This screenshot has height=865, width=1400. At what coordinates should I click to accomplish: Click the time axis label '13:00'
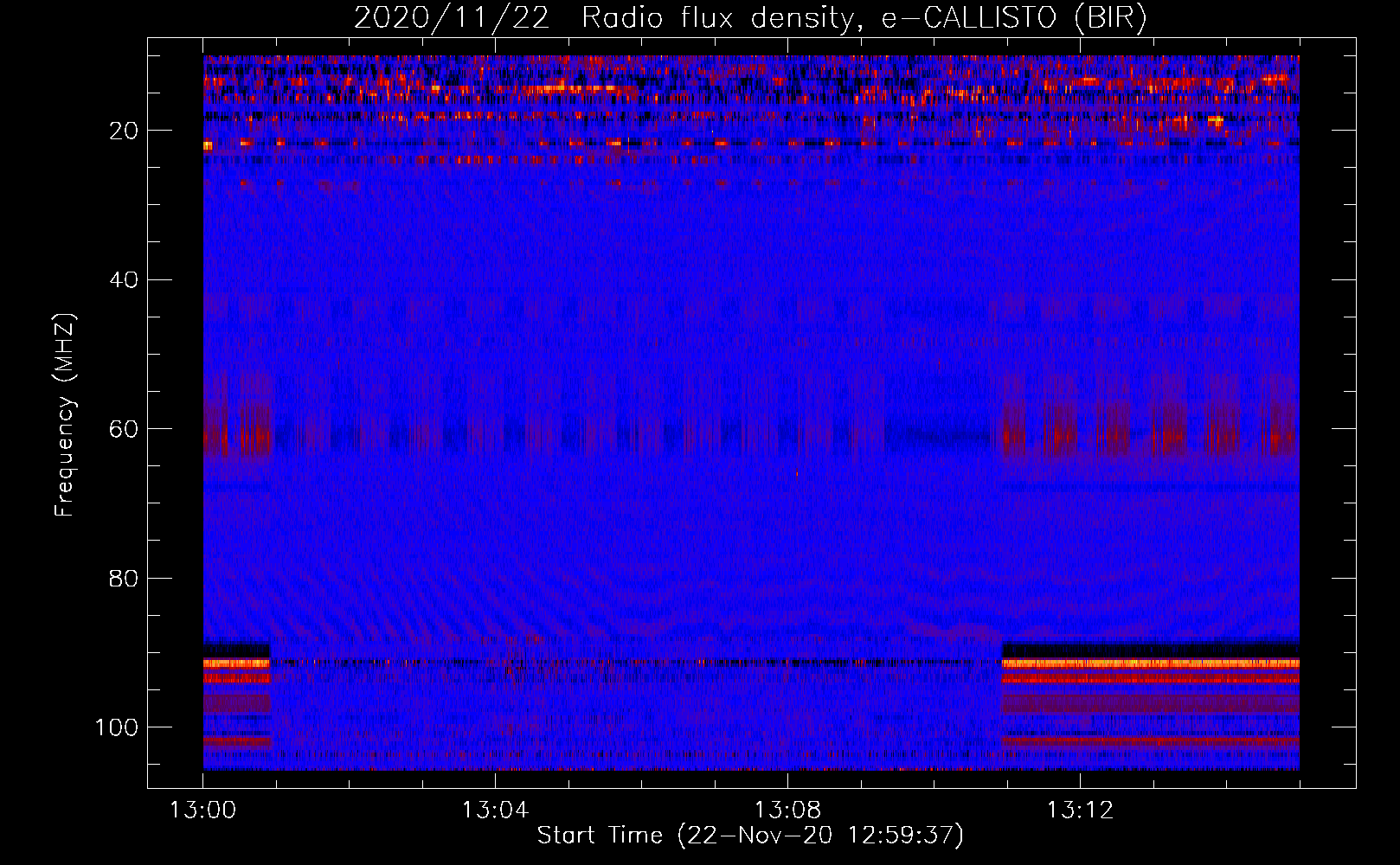pos(202,811)
